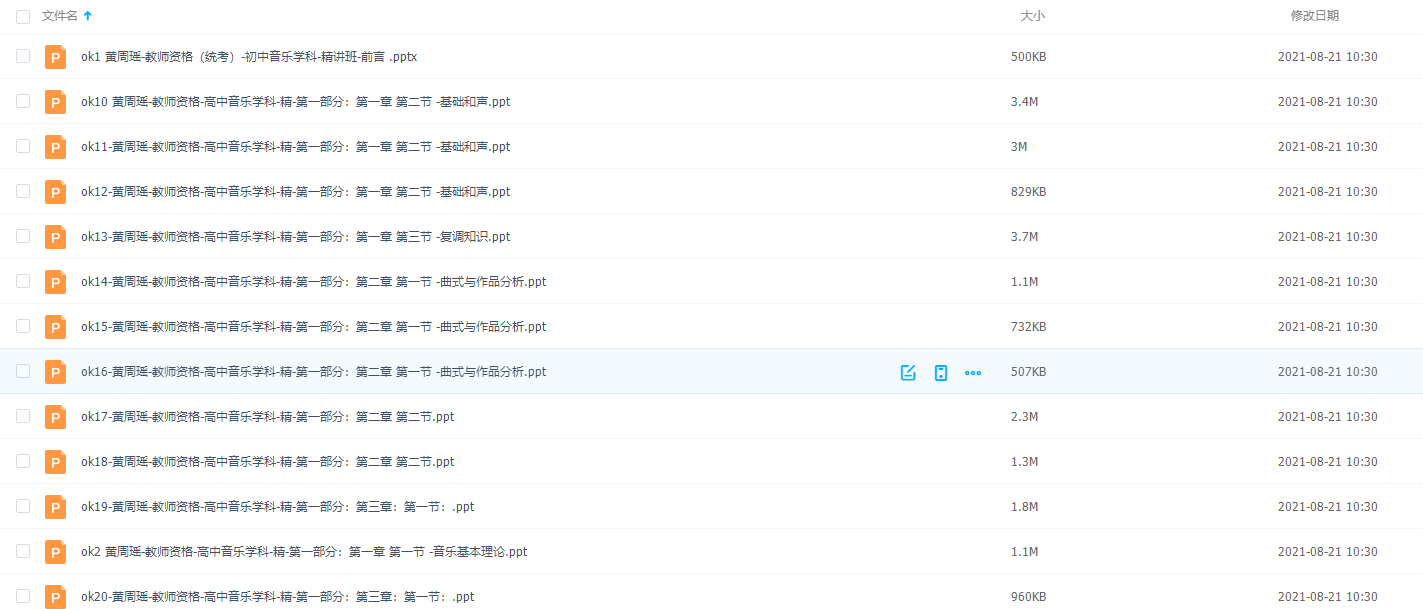Toggle the select-all checkbox in the header

coord(23,15)
